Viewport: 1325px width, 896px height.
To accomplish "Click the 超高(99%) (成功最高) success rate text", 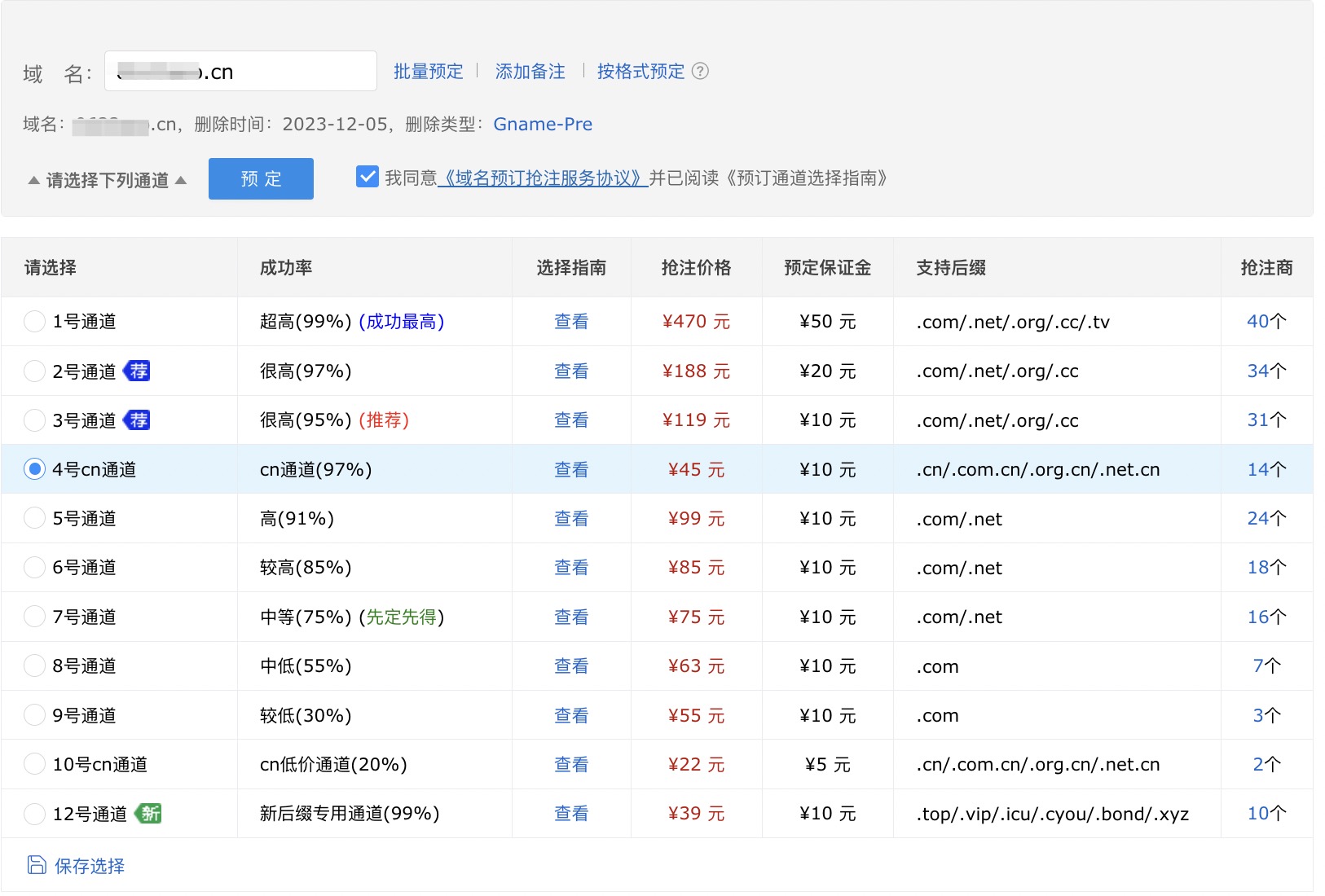I will 352,322.
